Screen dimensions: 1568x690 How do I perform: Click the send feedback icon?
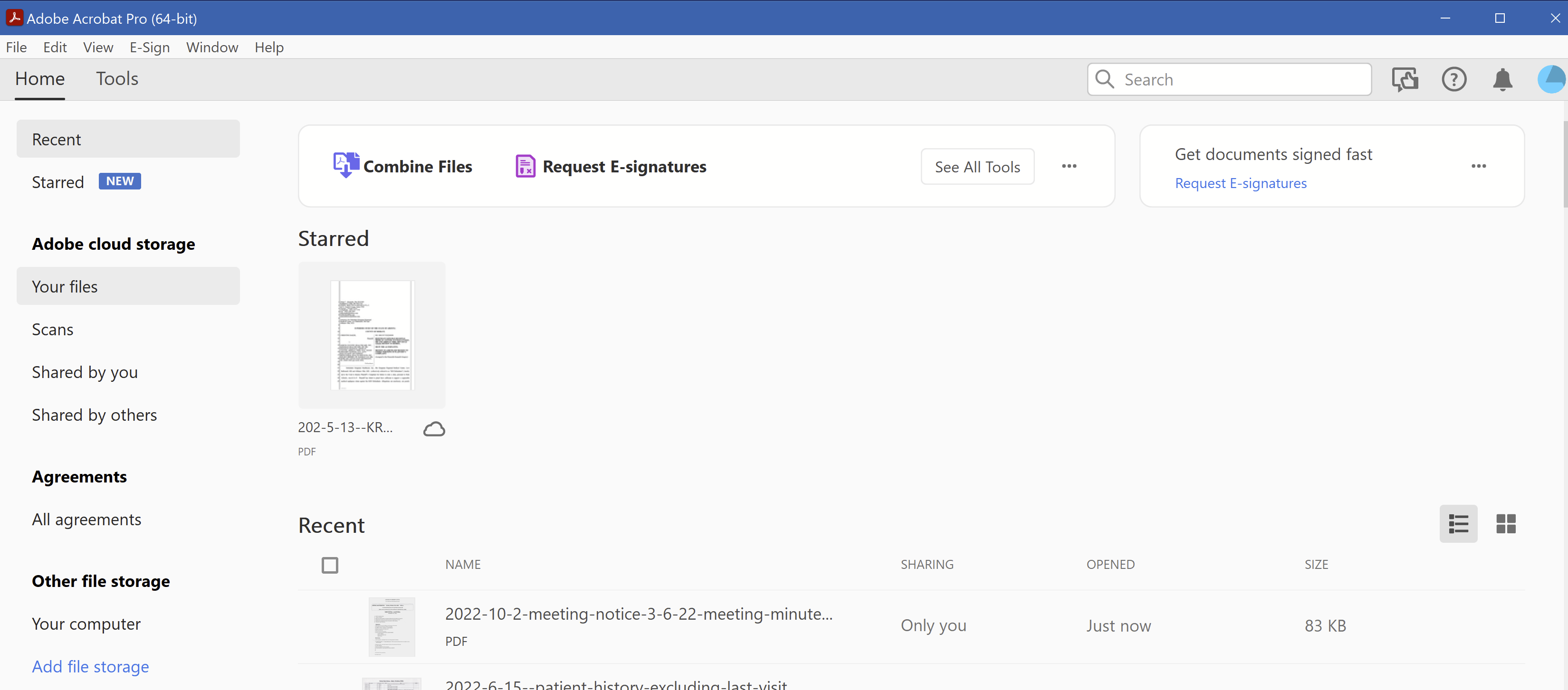pyautogui.click(x=1406, y=79)
